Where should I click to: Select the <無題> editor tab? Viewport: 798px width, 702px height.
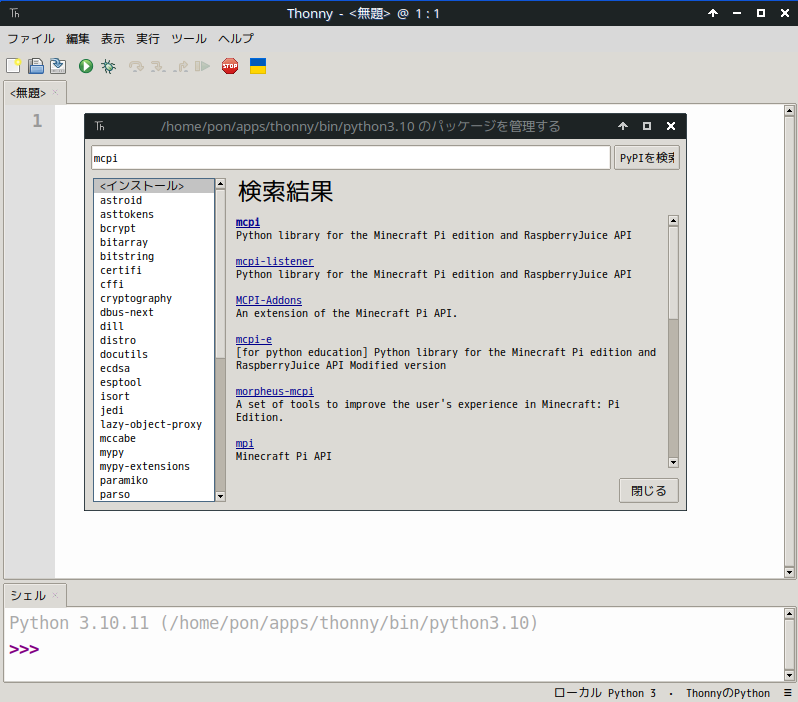(x=28, y=93)
